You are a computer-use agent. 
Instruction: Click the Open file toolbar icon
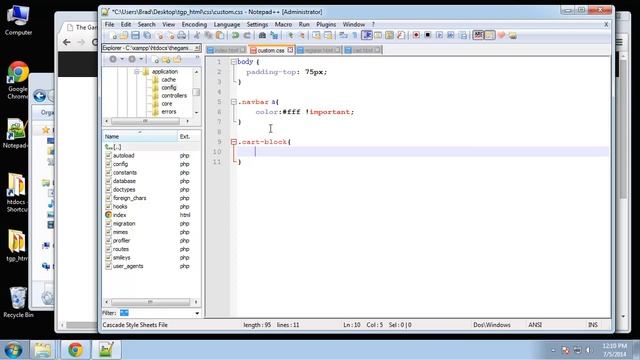point(124,36)
